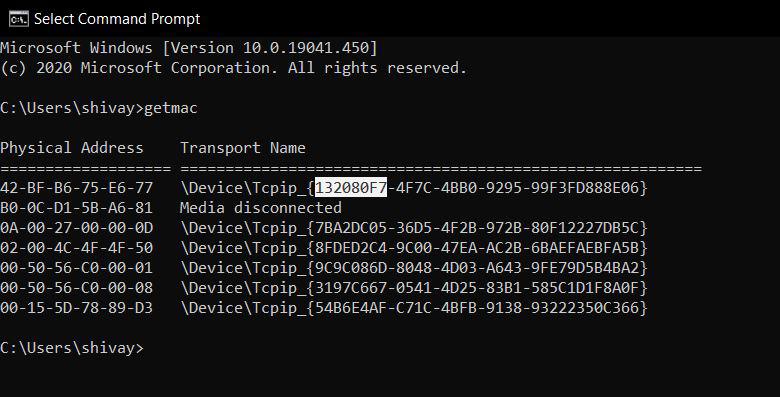Click the last C:\Users\shivay> prompt line
This screenshot has width=780, height=397.
72,348
